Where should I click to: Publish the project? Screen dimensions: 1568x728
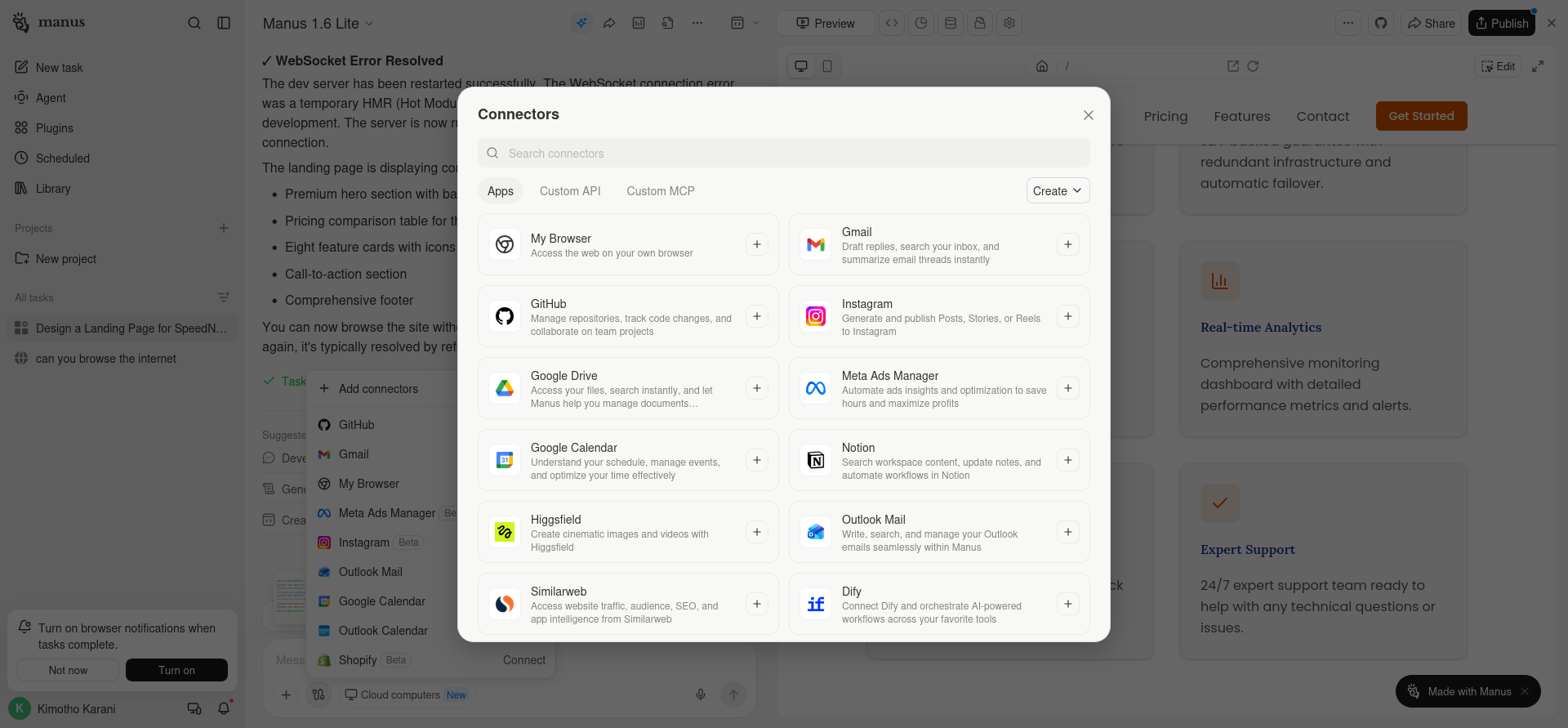pos(1501,24)
